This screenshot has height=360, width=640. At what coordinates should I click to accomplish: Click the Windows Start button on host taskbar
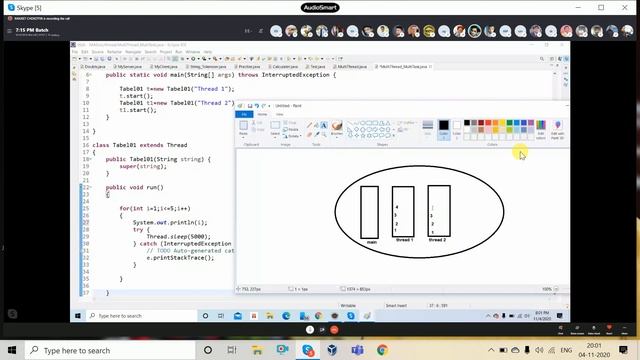point(12,350)
